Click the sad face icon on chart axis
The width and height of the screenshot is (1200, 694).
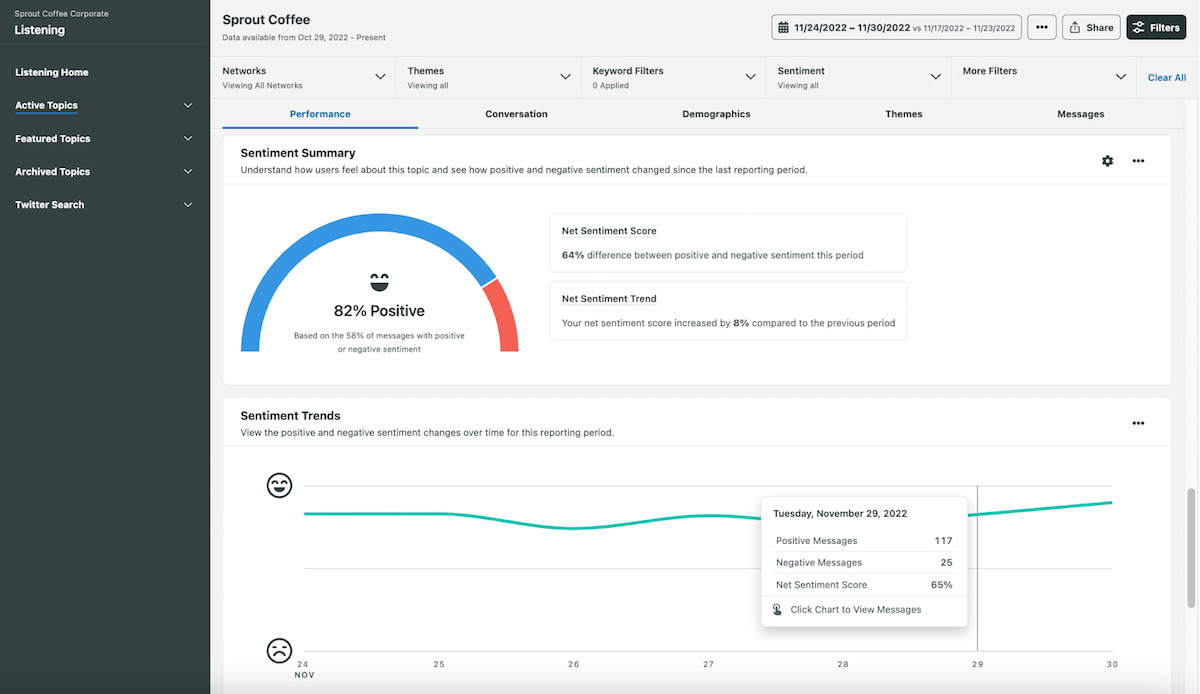point(279,651)
